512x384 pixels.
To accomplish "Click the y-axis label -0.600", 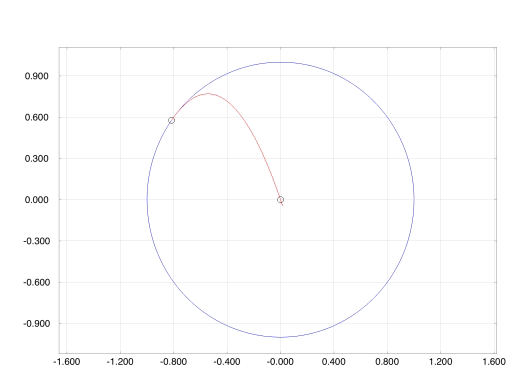I will (x=37, y=282).
